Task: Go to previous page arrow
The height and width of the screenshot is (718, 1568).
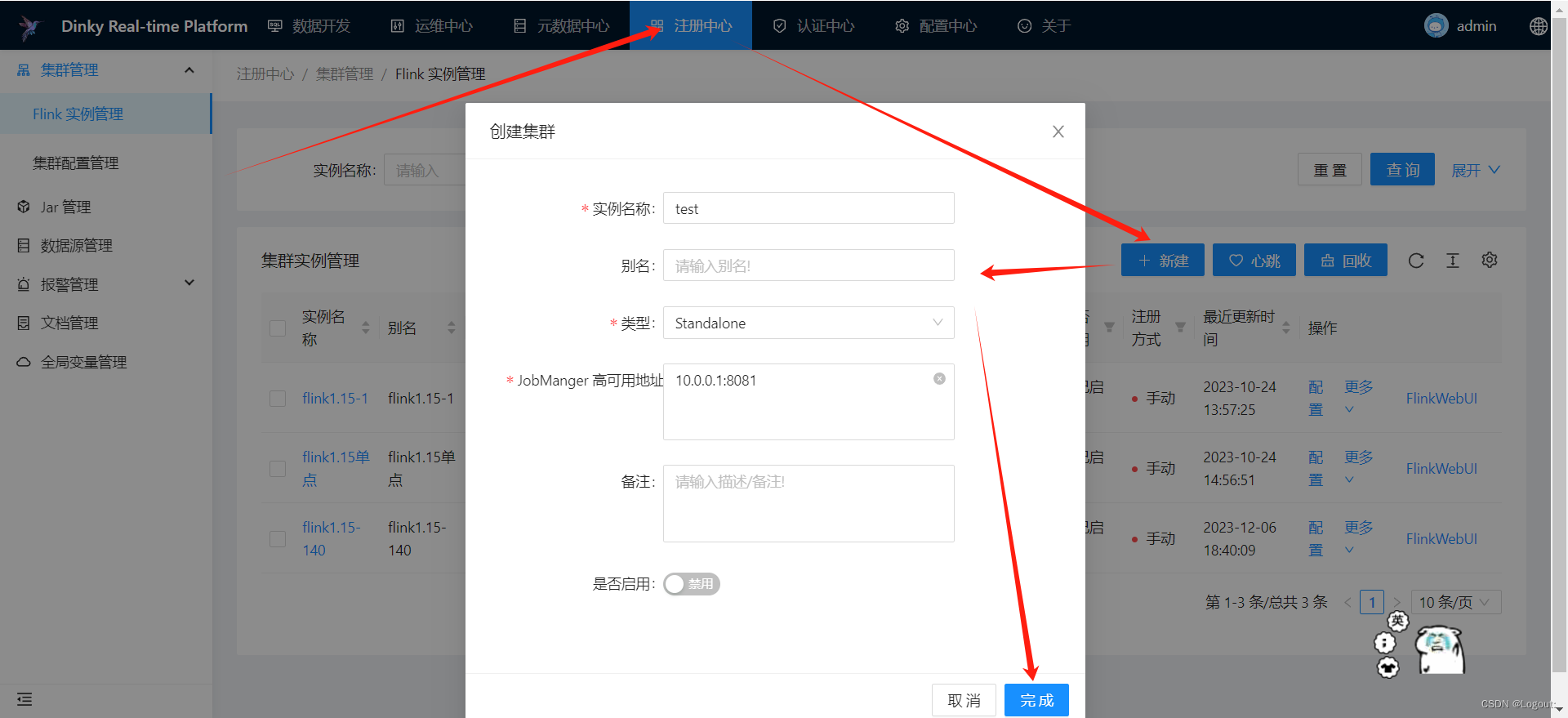Action: pos(1347,603)
